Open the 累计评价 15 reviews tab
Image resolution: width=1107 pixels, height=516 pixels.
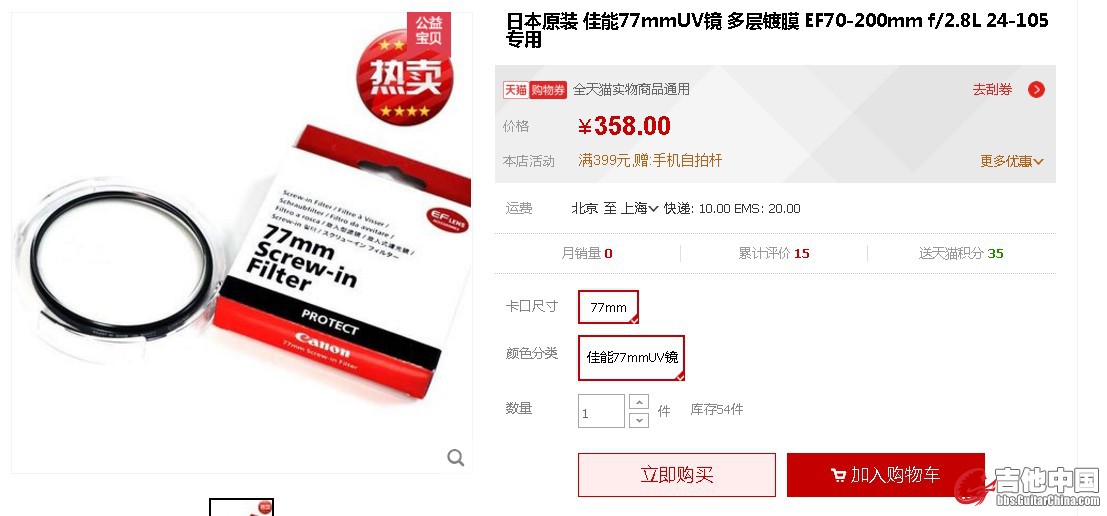click(774, 253)
